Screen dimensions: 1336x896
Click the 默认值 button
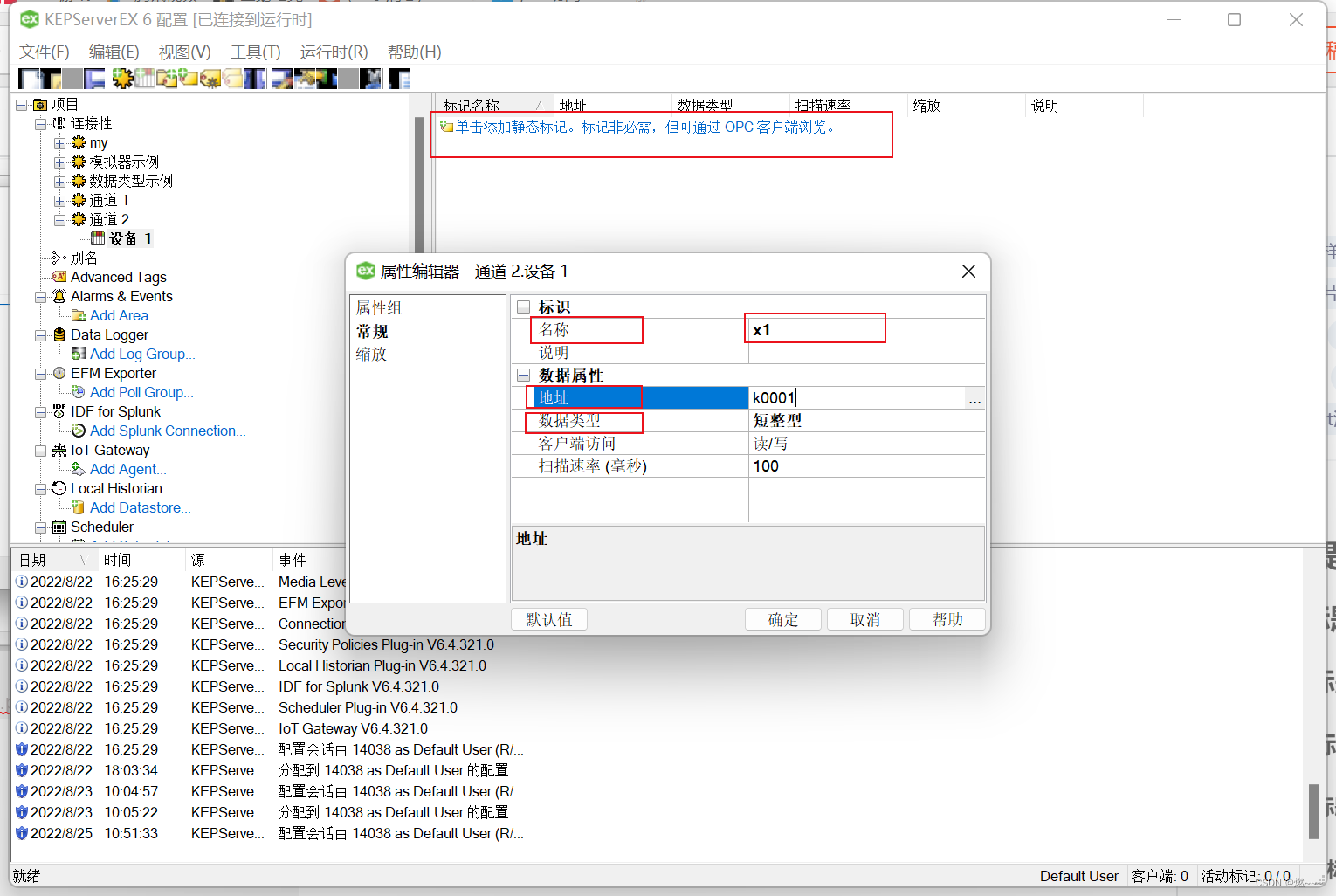click(549, 619)
